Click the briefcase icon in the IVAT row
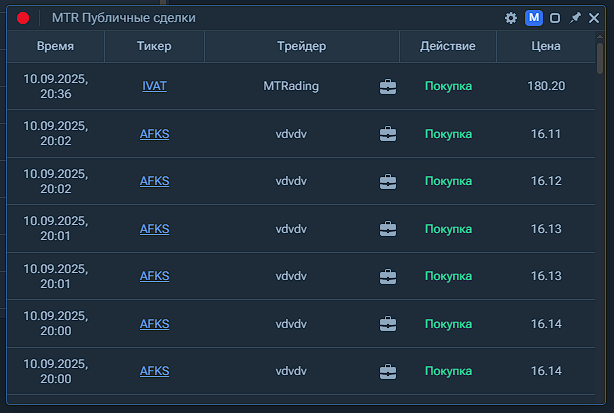Screen dimensions: 614x413 pos(388,86)
